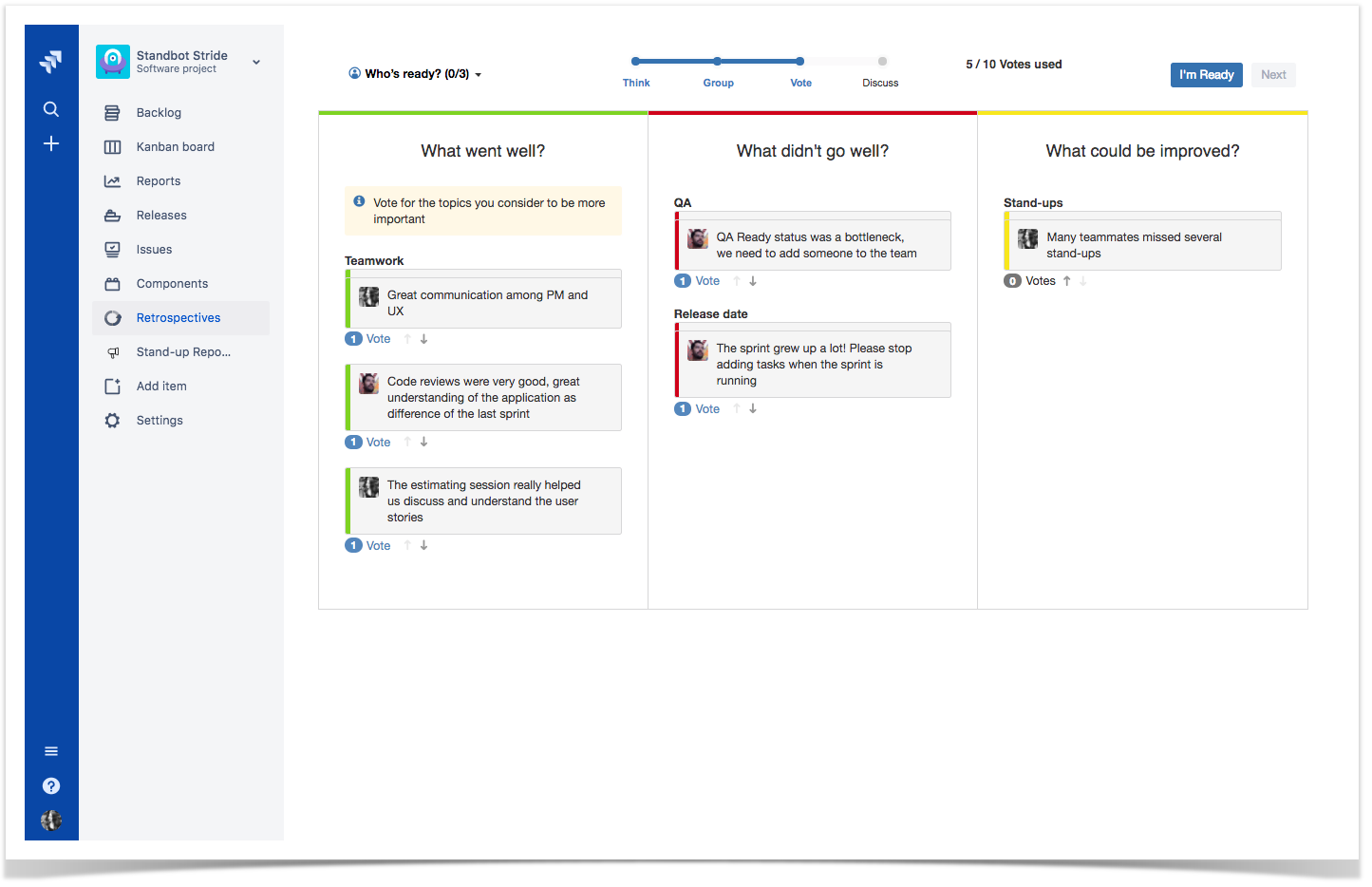The height and width of the screenshot is (887, 1372).
Task: Open the Code reviews were very good card
Action: (483, 398)
